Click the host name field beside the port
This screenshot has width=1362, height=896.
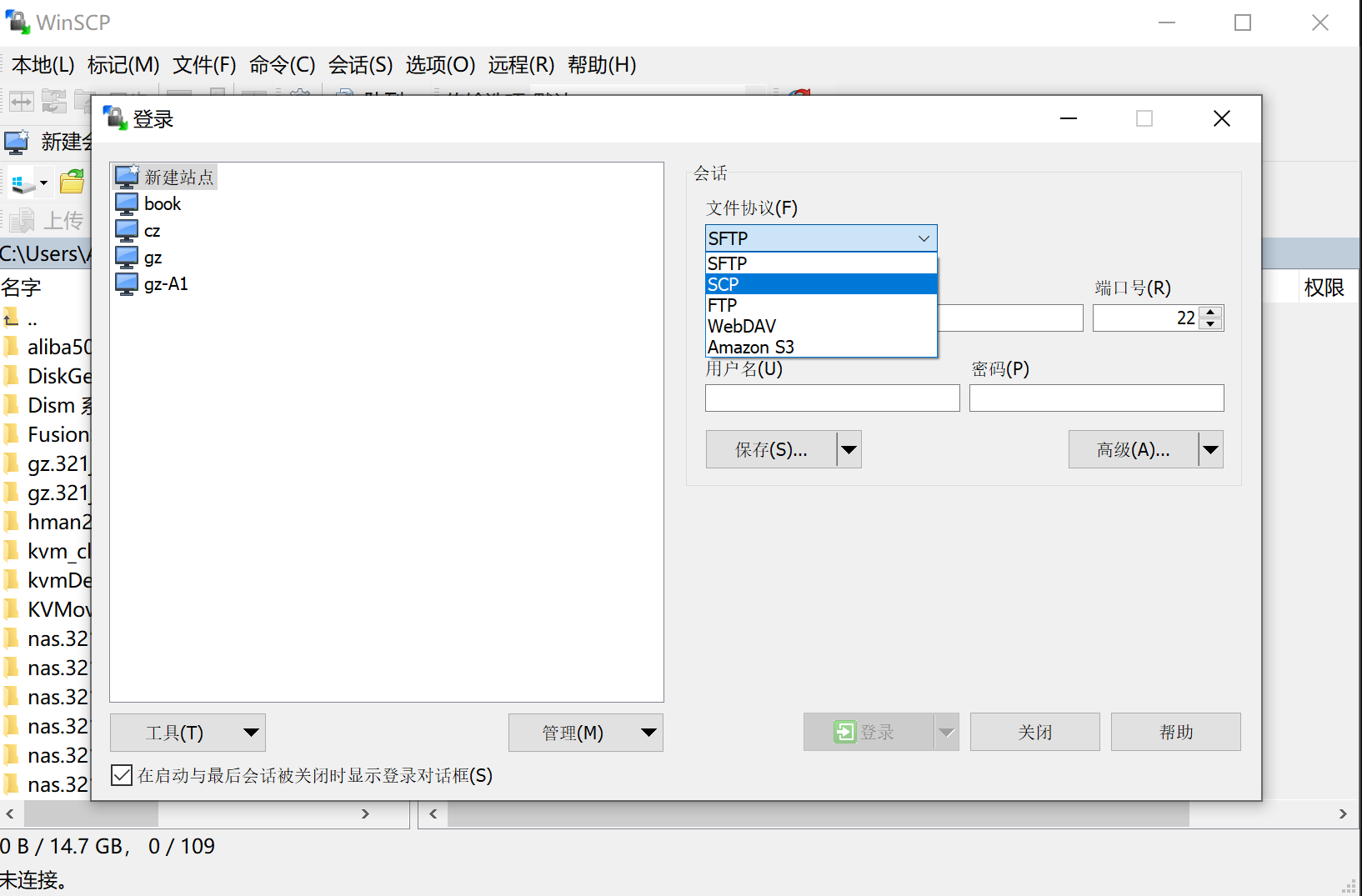coord(1010,318)
